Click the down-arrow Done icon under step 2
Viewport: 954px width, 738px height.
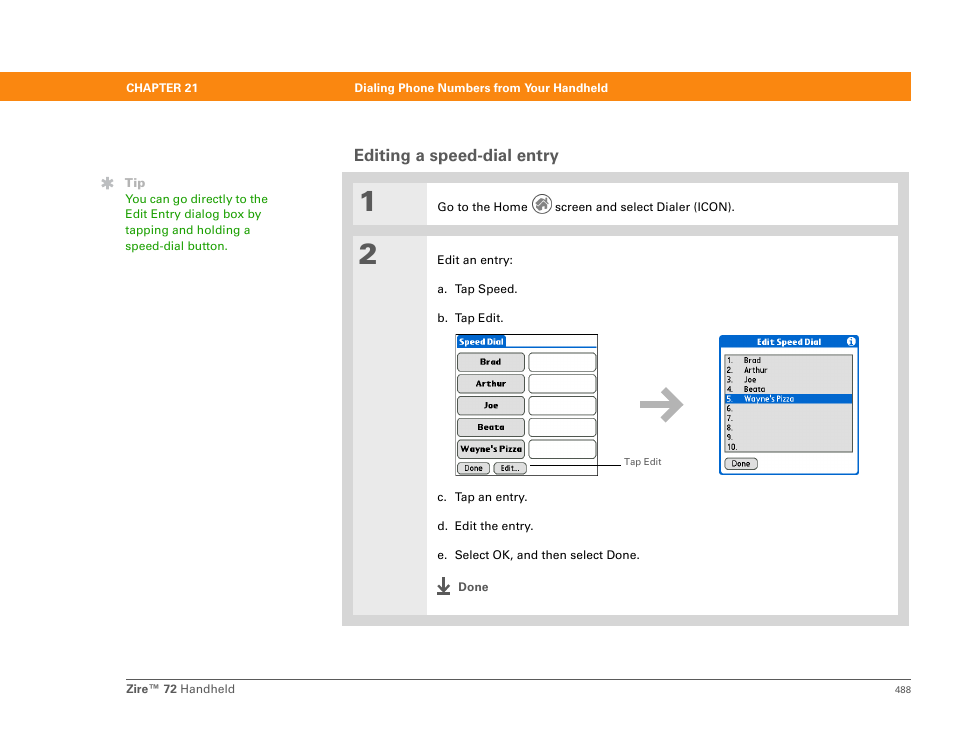click(444, 587)
